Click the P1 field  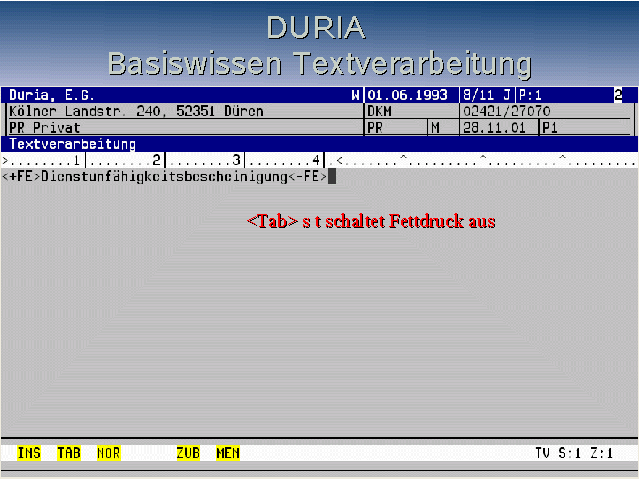pos(550,128)
